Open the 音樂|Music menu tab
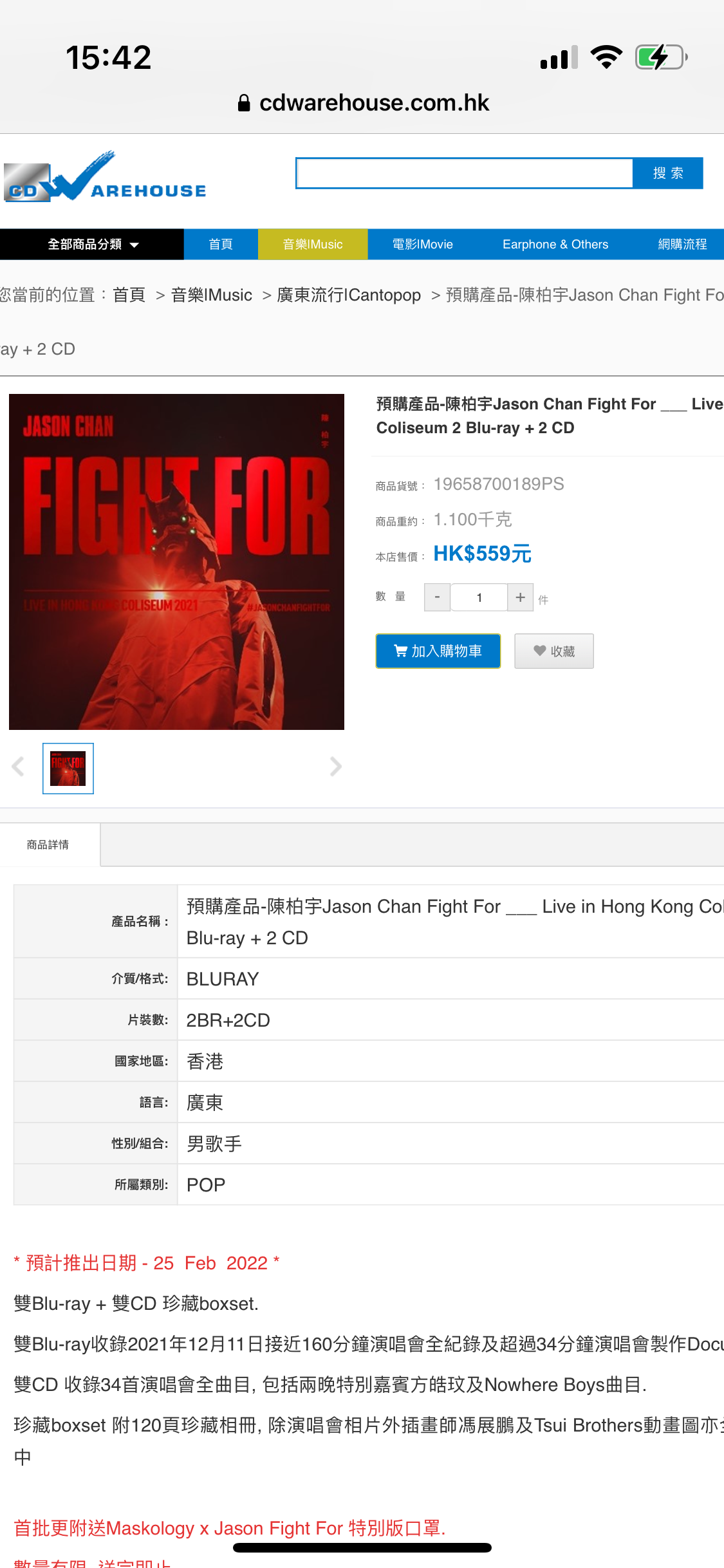Screen dimensions: 724x1568 [x=313, y=245]
